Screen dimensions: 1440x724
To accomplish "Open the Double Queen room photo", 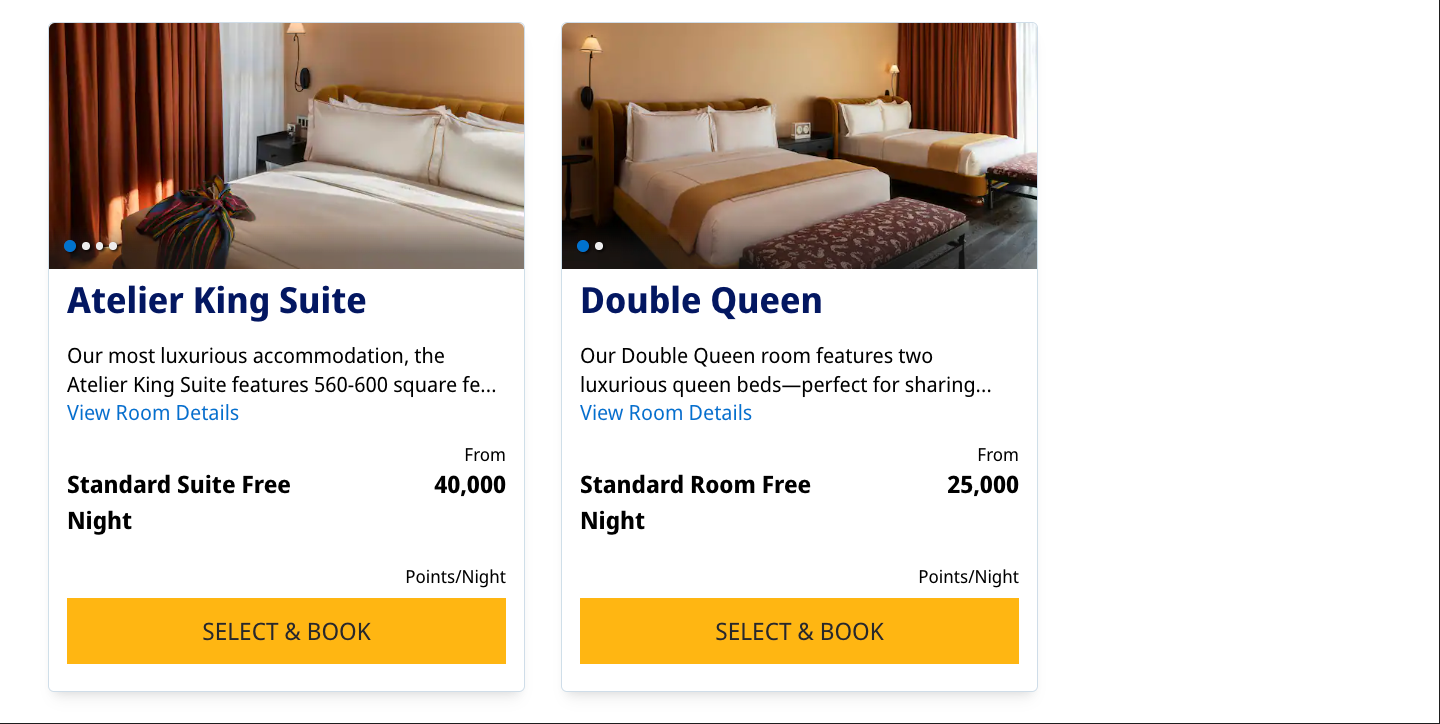I will click(x=799, y=146).
